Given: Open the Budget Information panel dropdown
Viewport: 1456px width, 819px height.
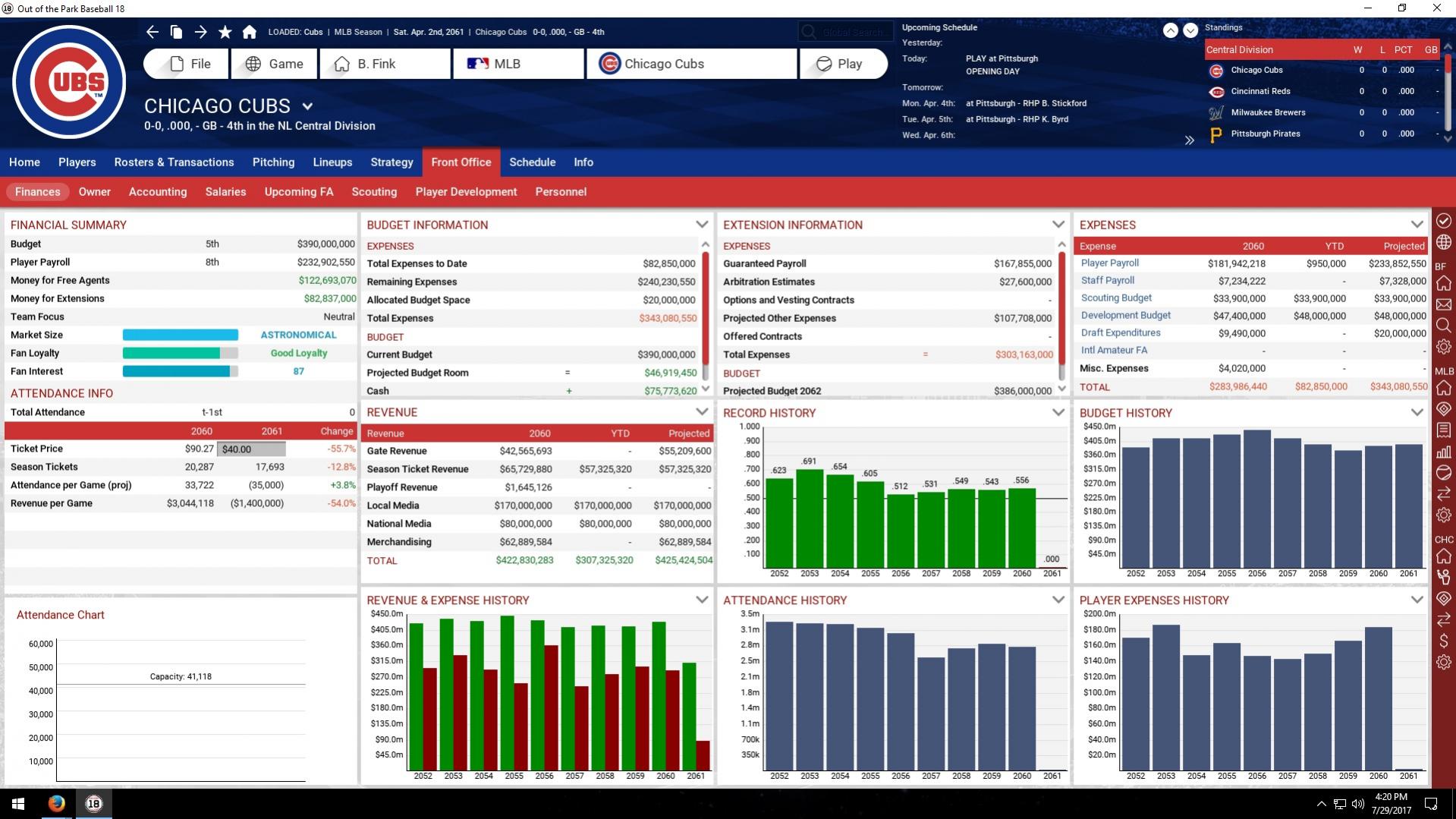Looking at the screenshot, I should pos(702,225).
